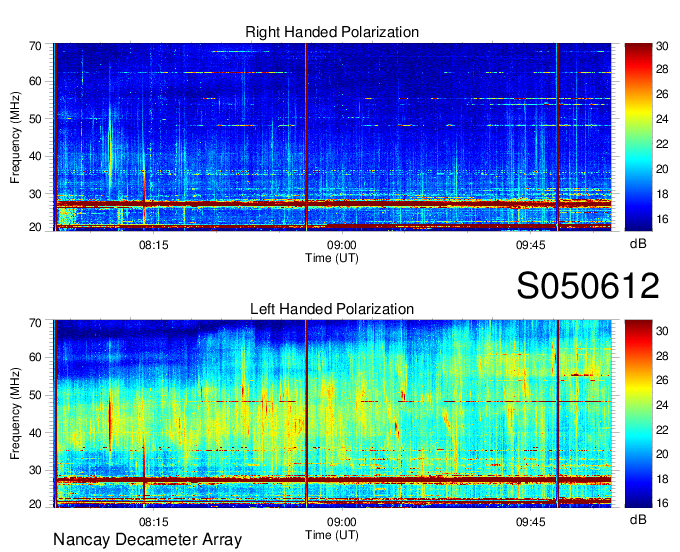Click the 24 dB label on bottom colorbar
The image size is (680, 552).
coord(662,405)
